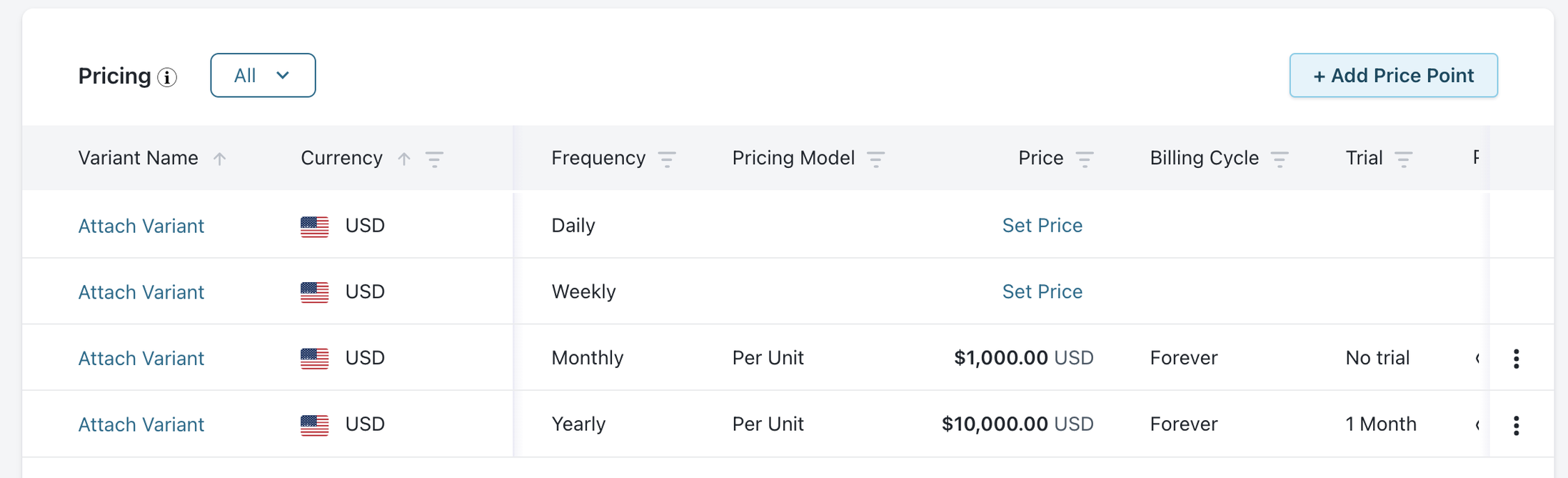
Task: Click the Variant Name column header
Action: click(139, 158)
